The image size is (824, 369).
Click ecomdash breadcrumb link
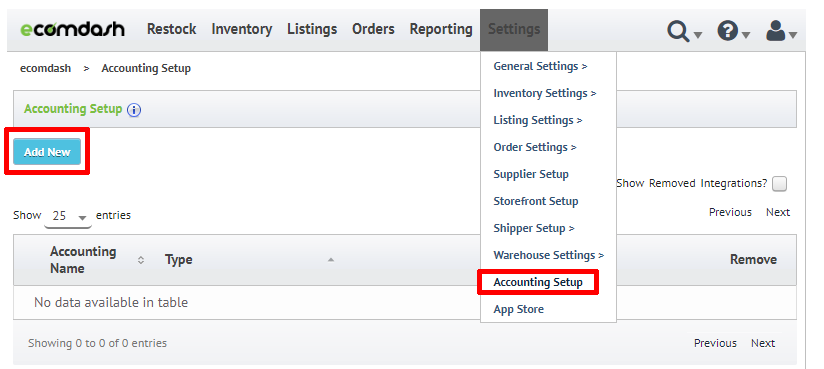(45, 68)
